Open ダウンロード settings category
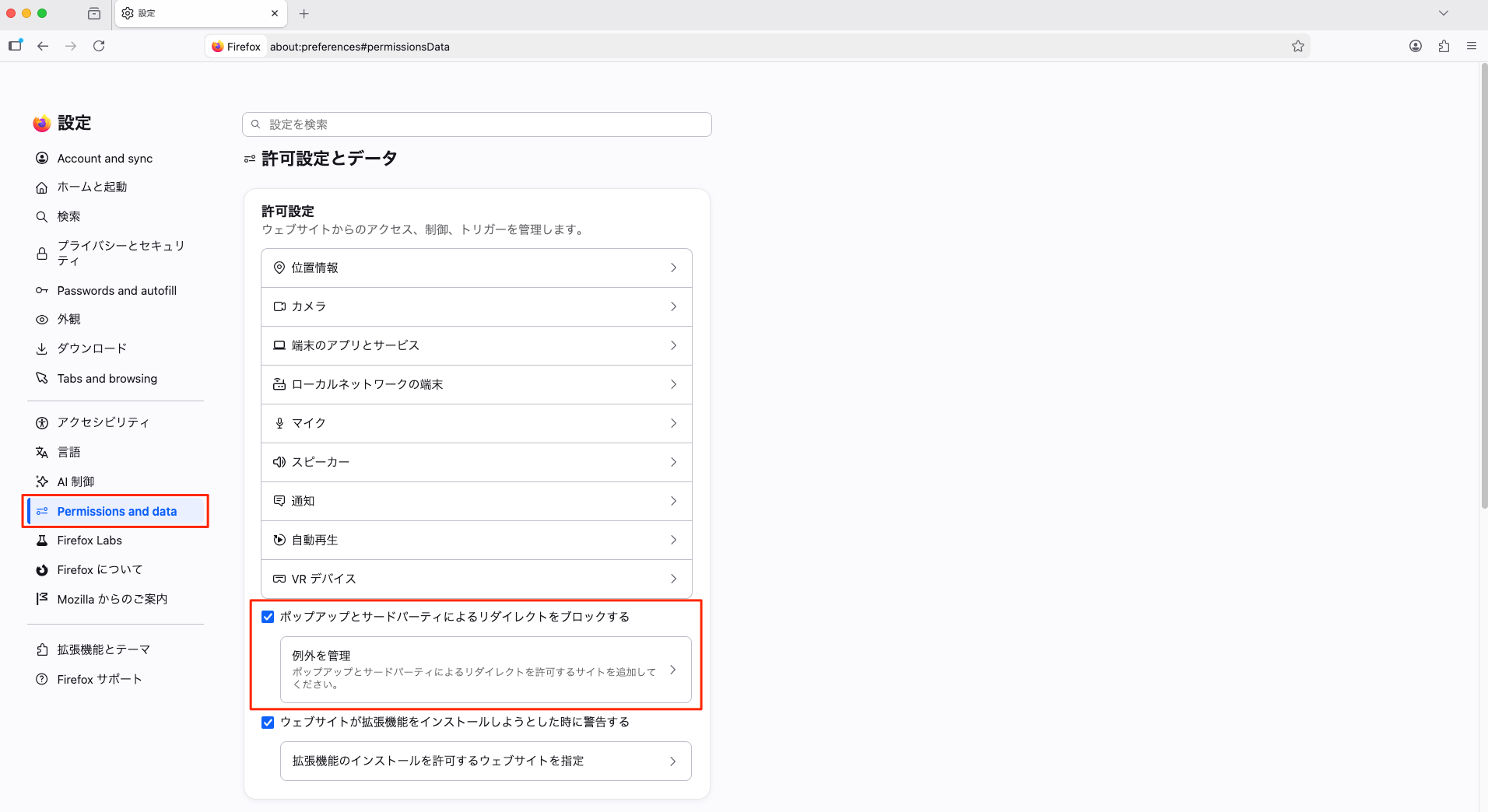 [x=115, y=349]
